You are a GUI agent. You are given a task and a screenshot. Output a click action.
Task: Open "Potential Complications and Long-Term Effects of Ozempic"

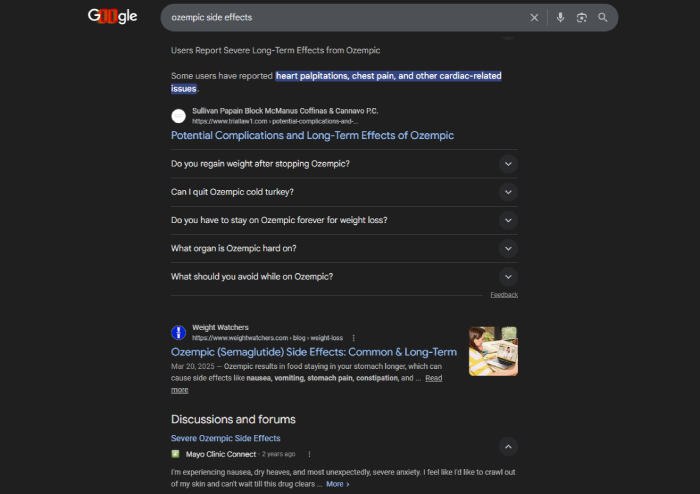[312, 135]
